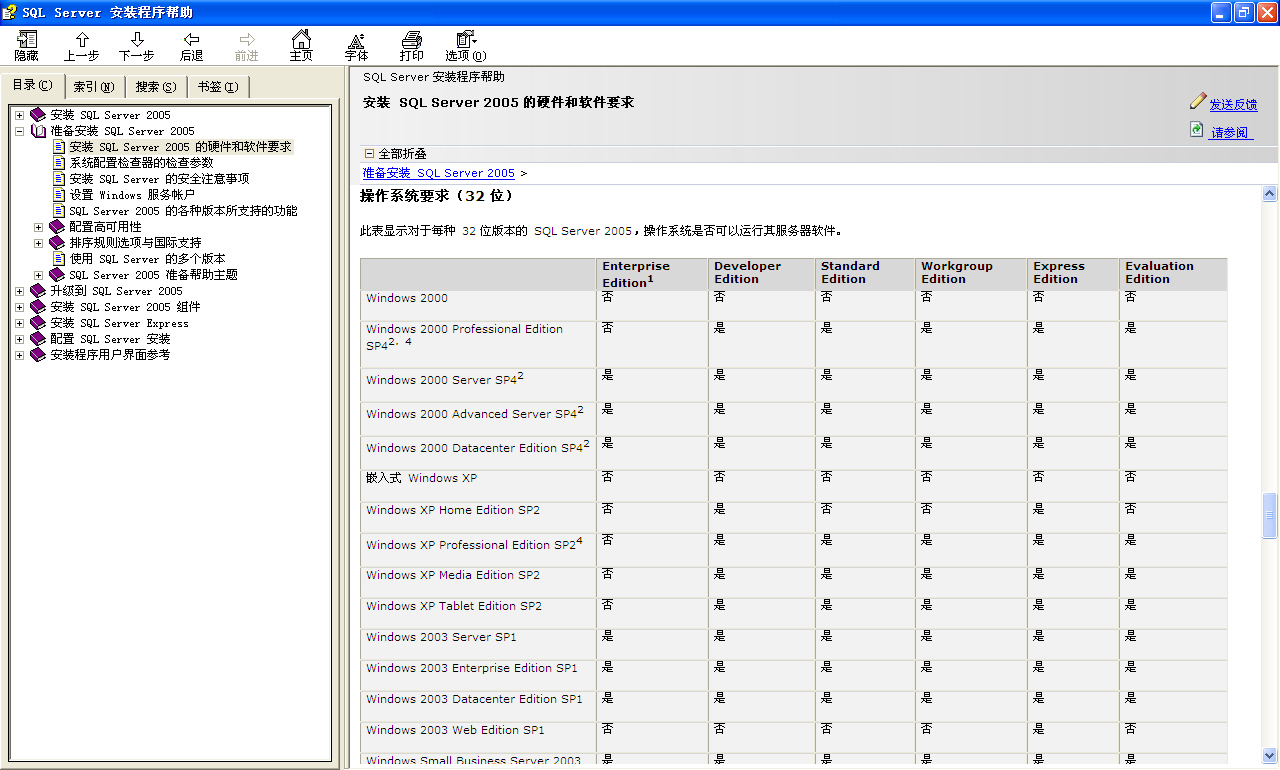This screenshot has height=770, width=1280.
Task: Click the 前进 forward arrow icon
Action: 247,39
